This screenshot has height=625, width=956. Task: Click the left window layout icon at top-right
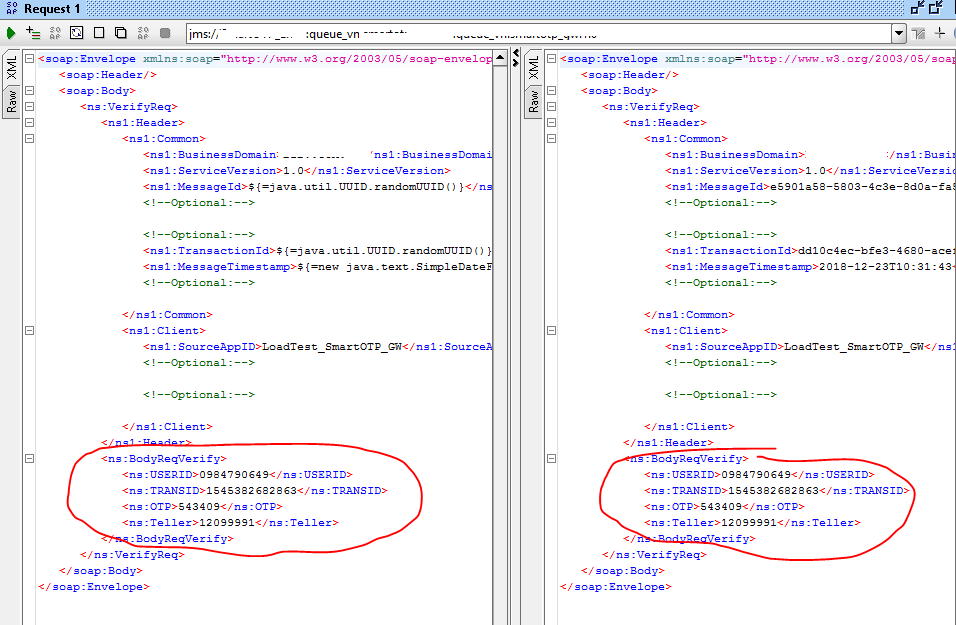pos(916,8)
